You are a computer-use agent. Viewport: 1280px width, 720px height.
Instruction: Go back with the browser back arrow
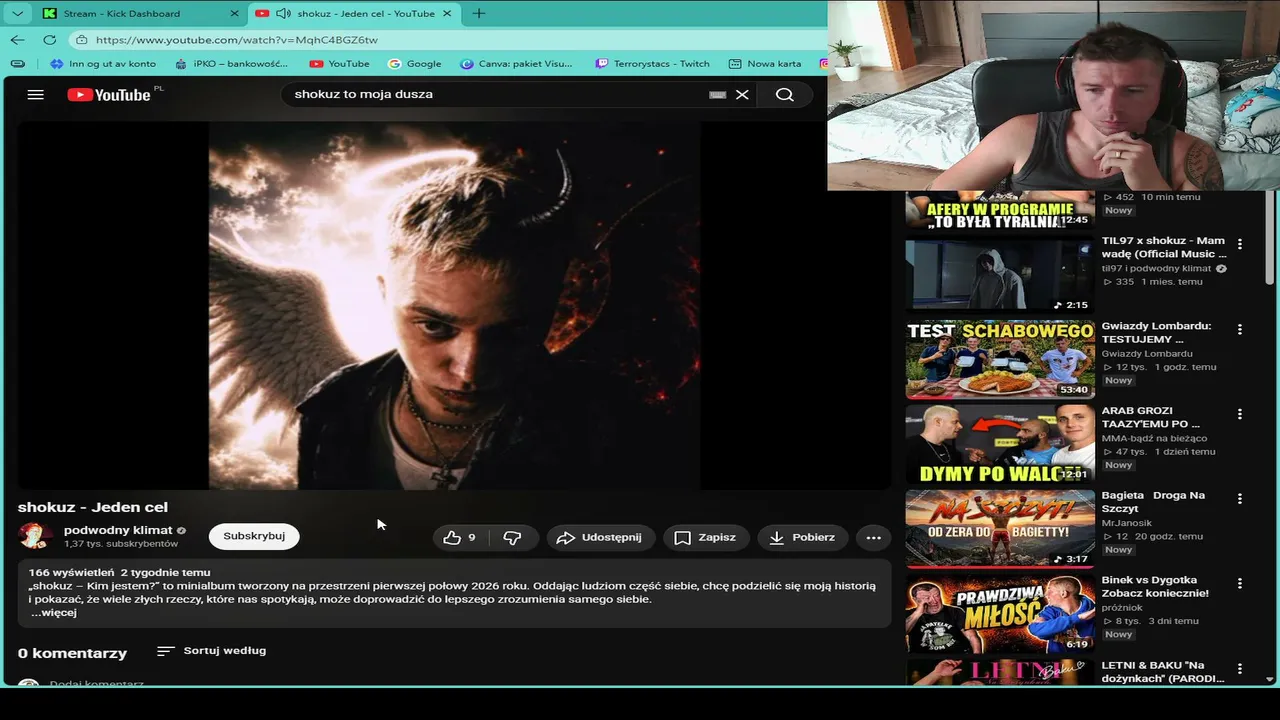click(x=18, y=40)
